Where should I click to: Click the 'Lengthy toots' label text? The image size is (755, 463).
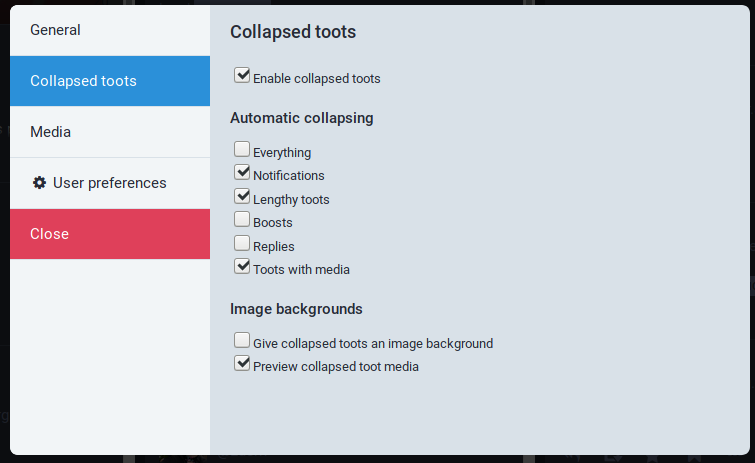pos(291,200)
